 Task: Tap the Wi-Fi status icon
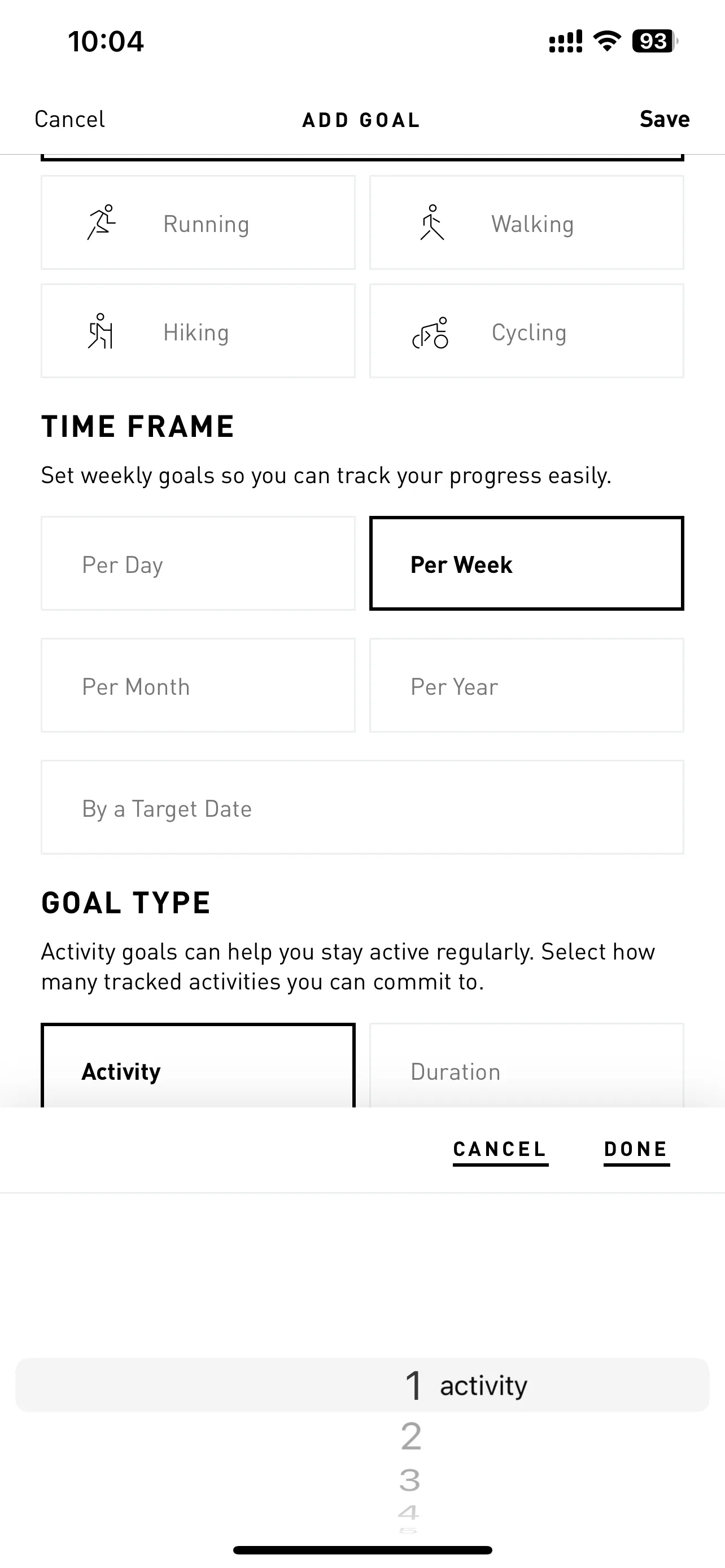606,41
